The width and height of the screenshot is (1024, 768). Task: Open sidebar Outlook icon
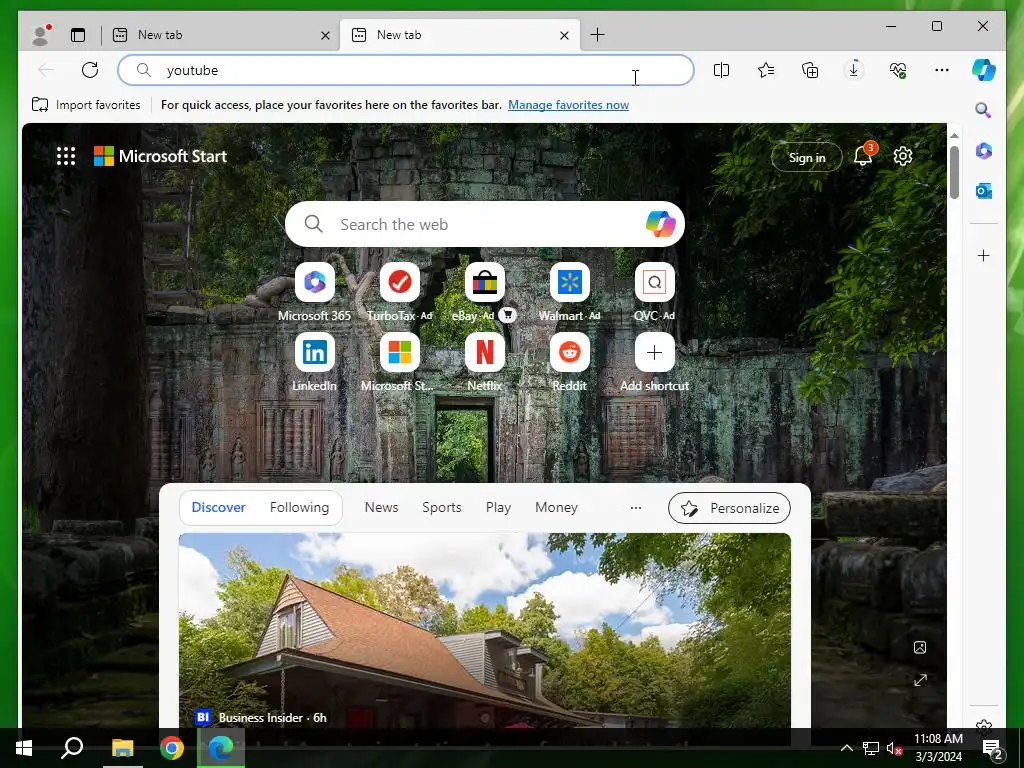[984, 191]
